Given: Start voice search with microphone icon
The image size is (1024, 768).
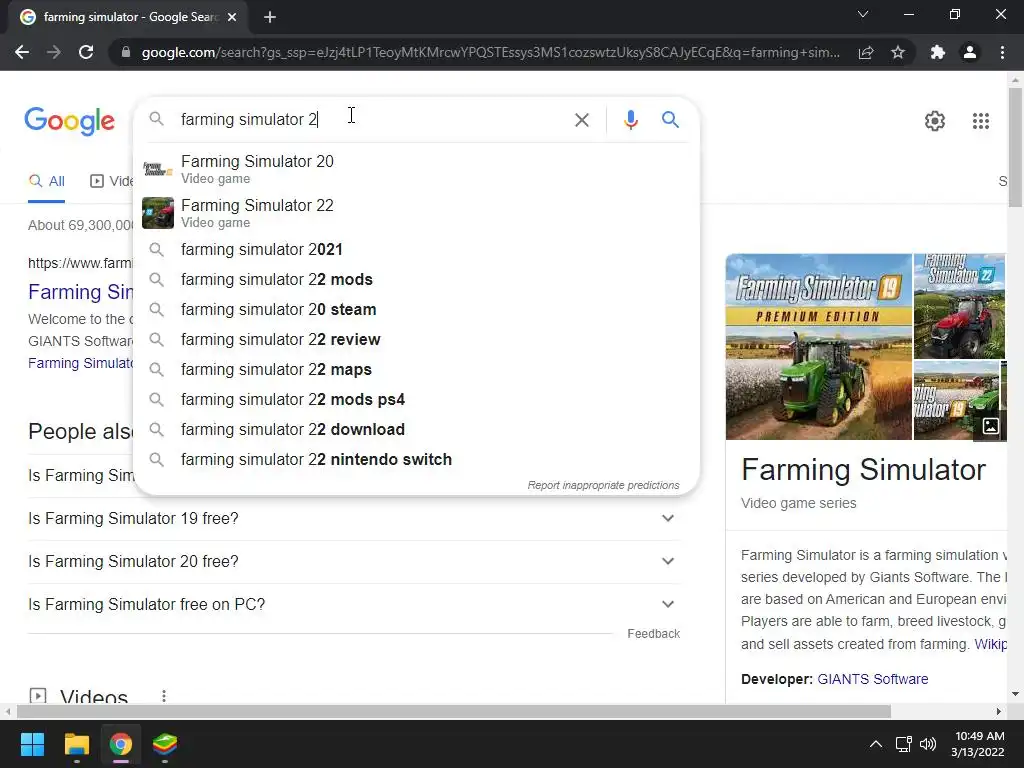Looking at the screenshot, I should point(630,120).
